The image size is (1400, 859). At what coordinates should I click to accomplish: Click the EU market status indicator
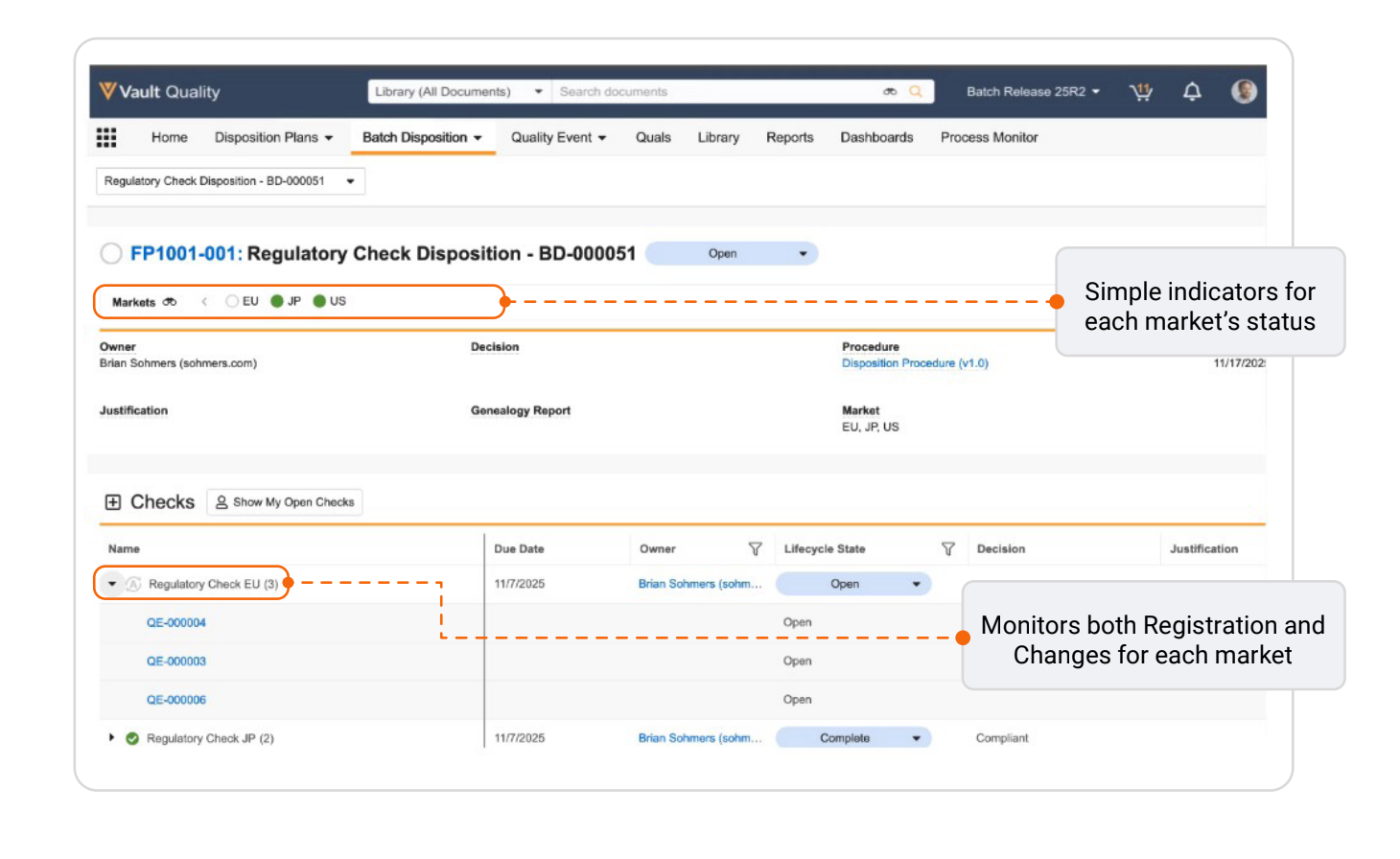[x=232, y=301]
